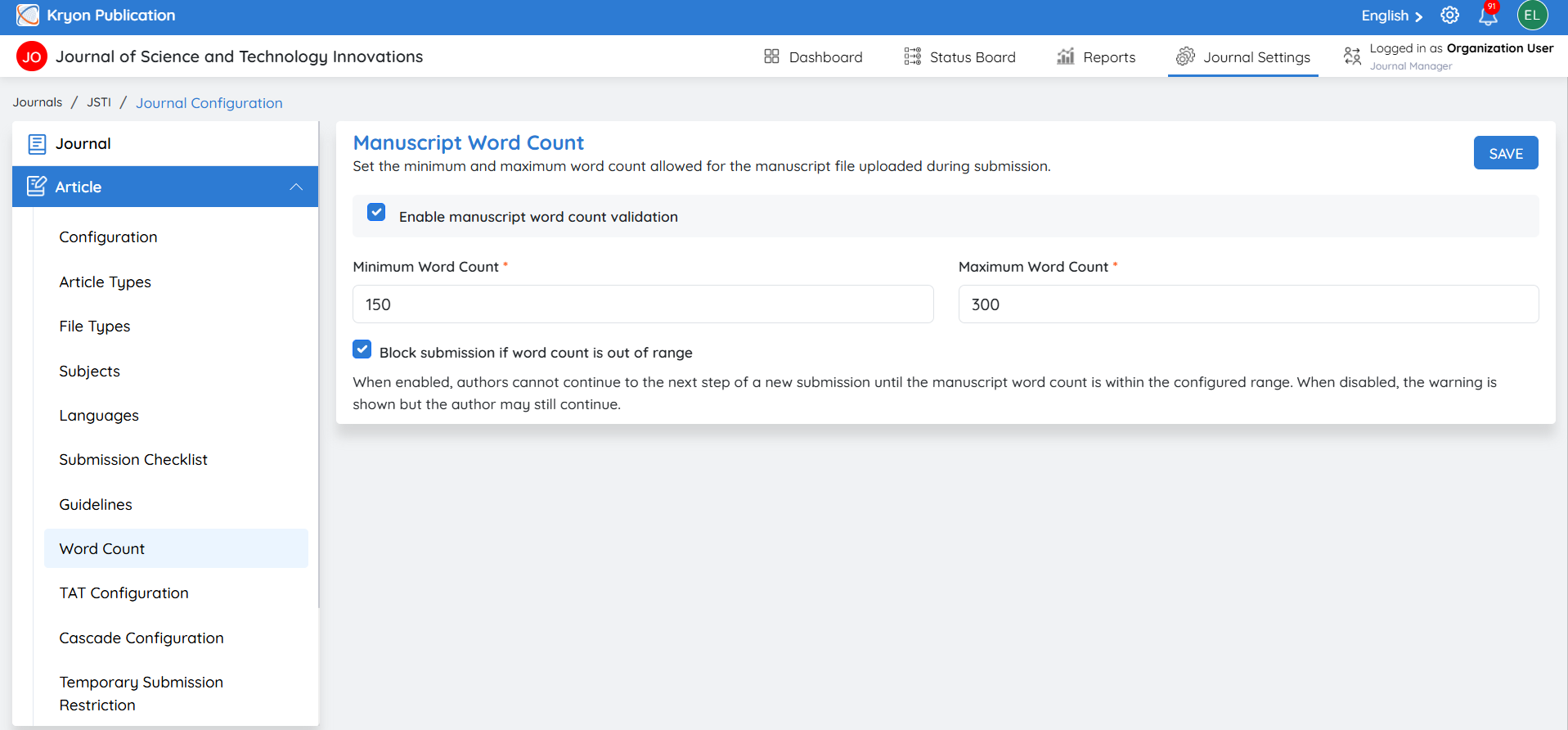1568x730 pixels.
Task: Go to Subjects settings
Action: [x=89, y=372]
